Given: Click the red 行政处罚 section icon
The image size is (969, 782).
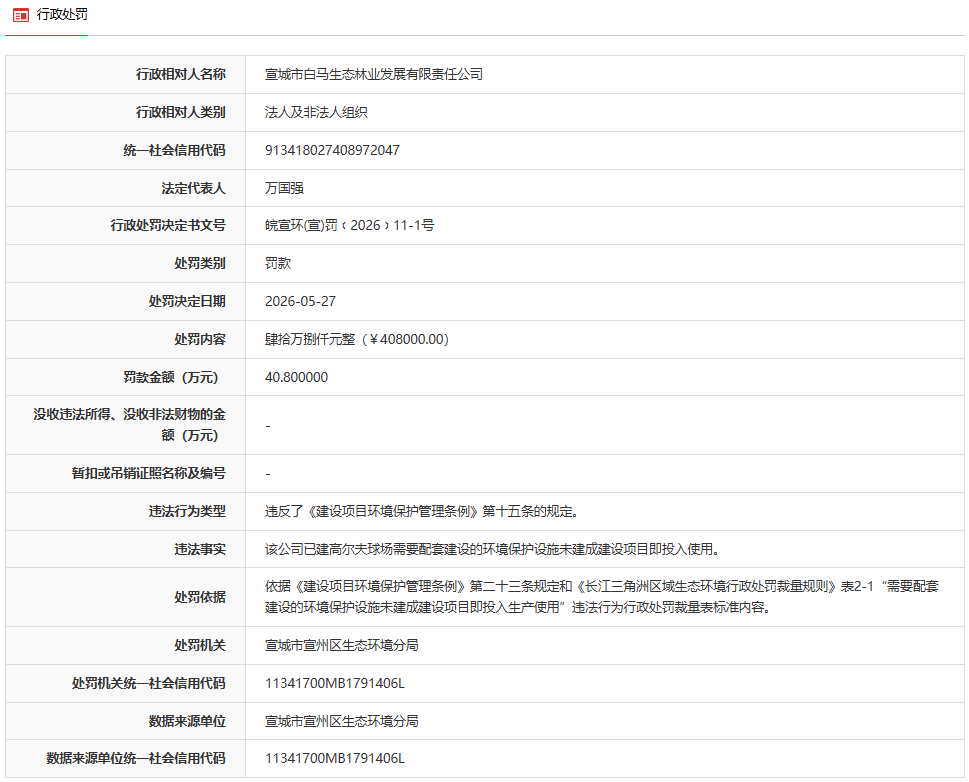Looking at the screenshot, I should 21,15.
